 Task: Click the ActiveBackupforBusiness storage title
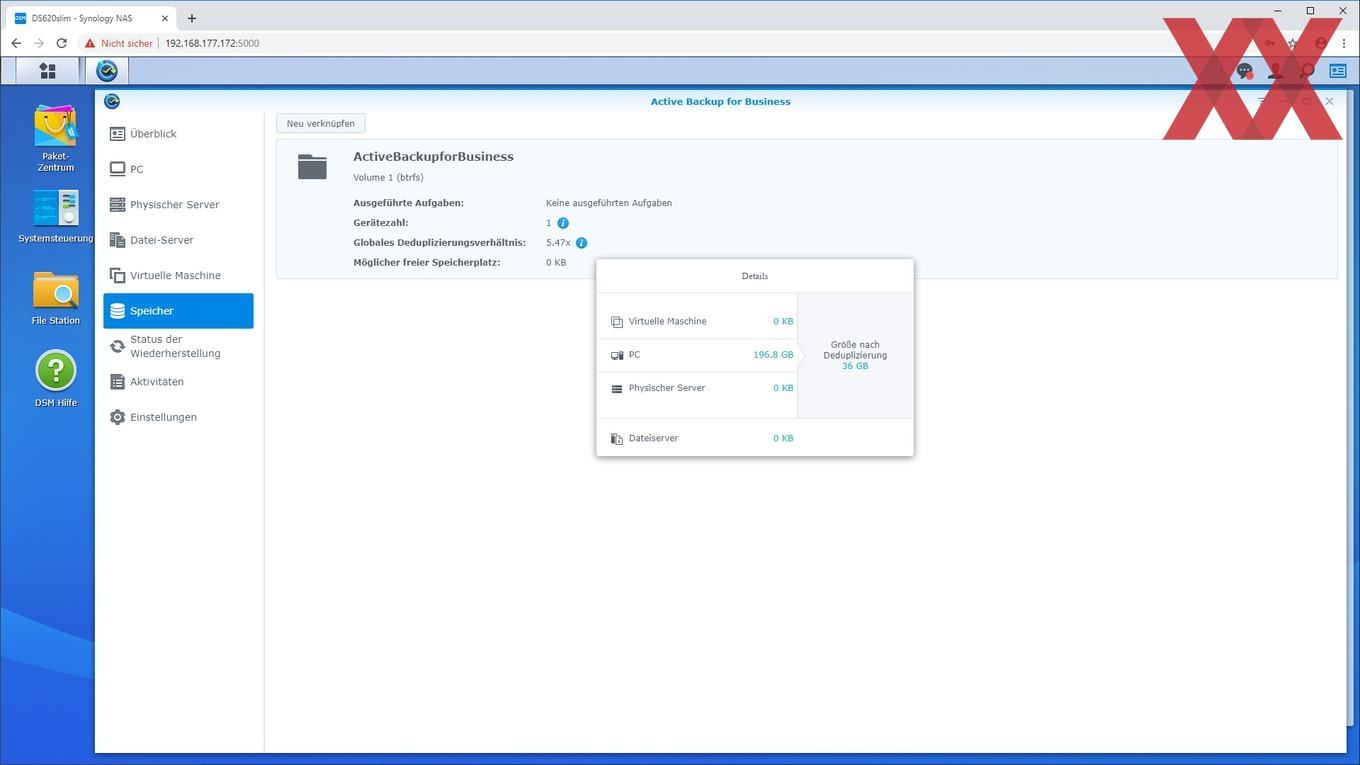433,157
